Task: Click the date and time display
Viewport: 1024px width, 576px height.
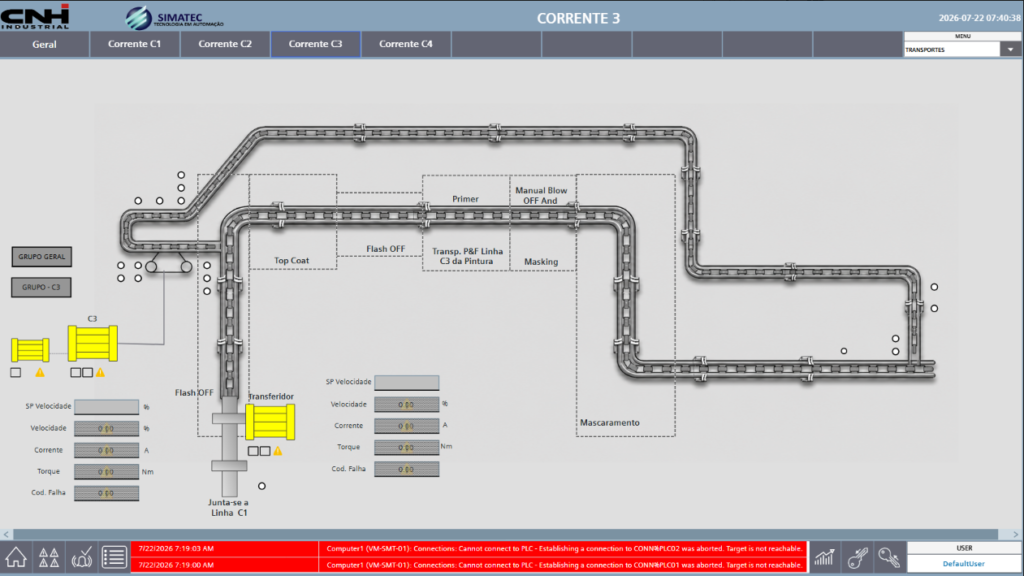Action: [x=979, y=18]
